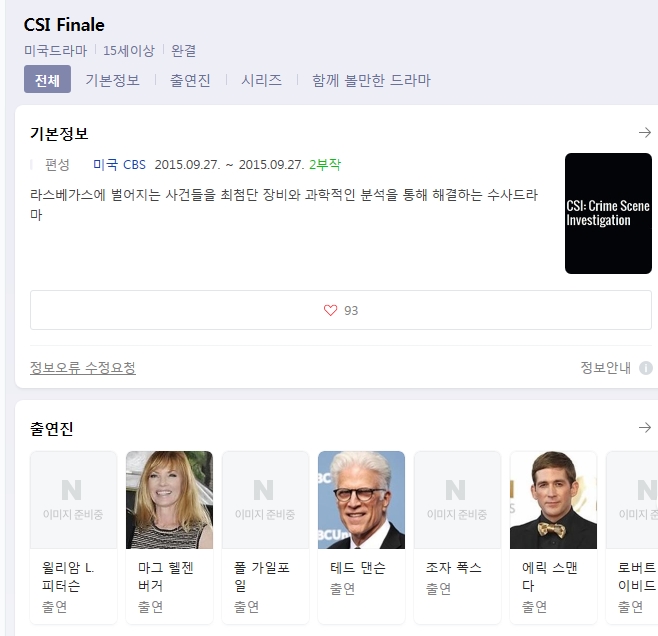
Task: Open 기본정보 section arrow
Action: point(644,133)
